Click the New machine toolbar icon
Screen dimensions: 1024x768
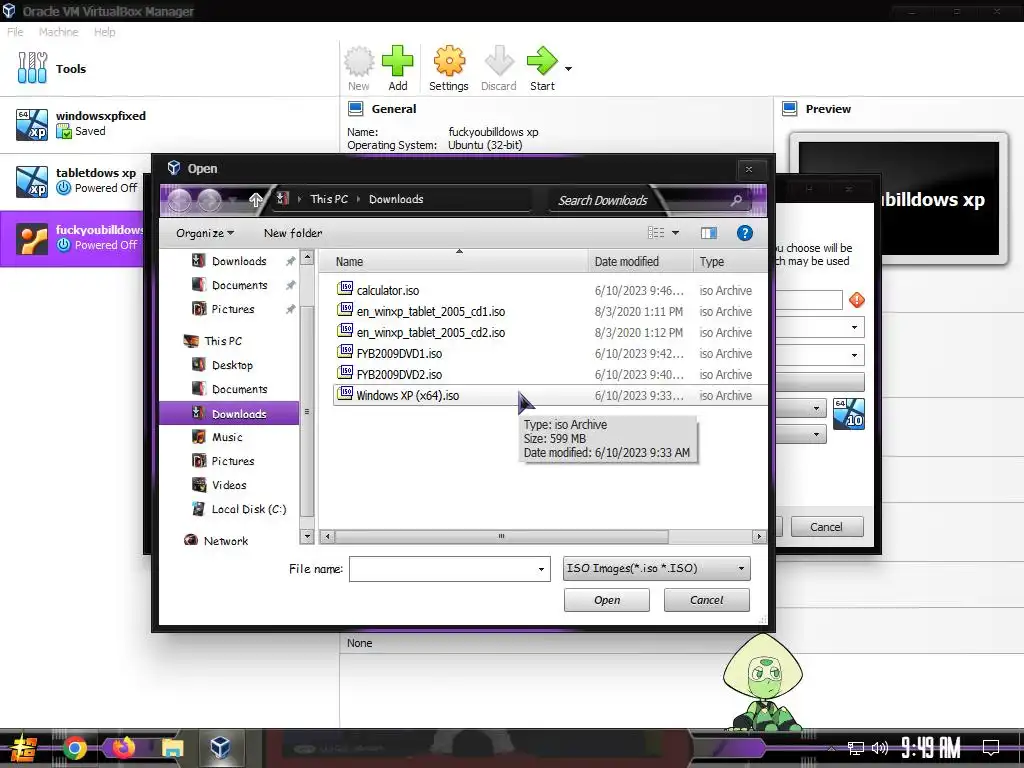click(x=359, y=61)
